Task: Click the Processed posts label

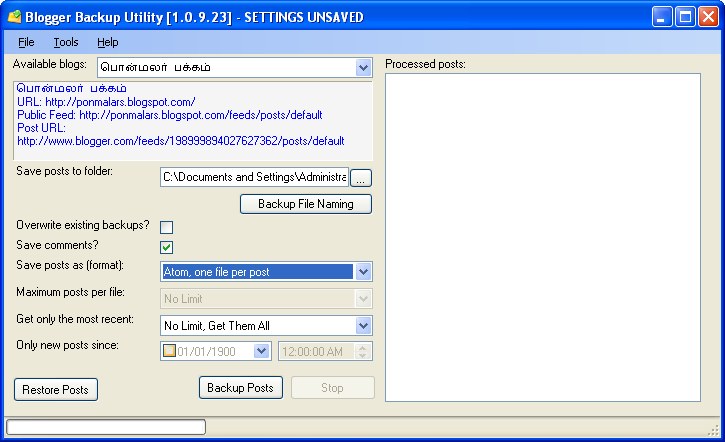Action: (425, 64)
